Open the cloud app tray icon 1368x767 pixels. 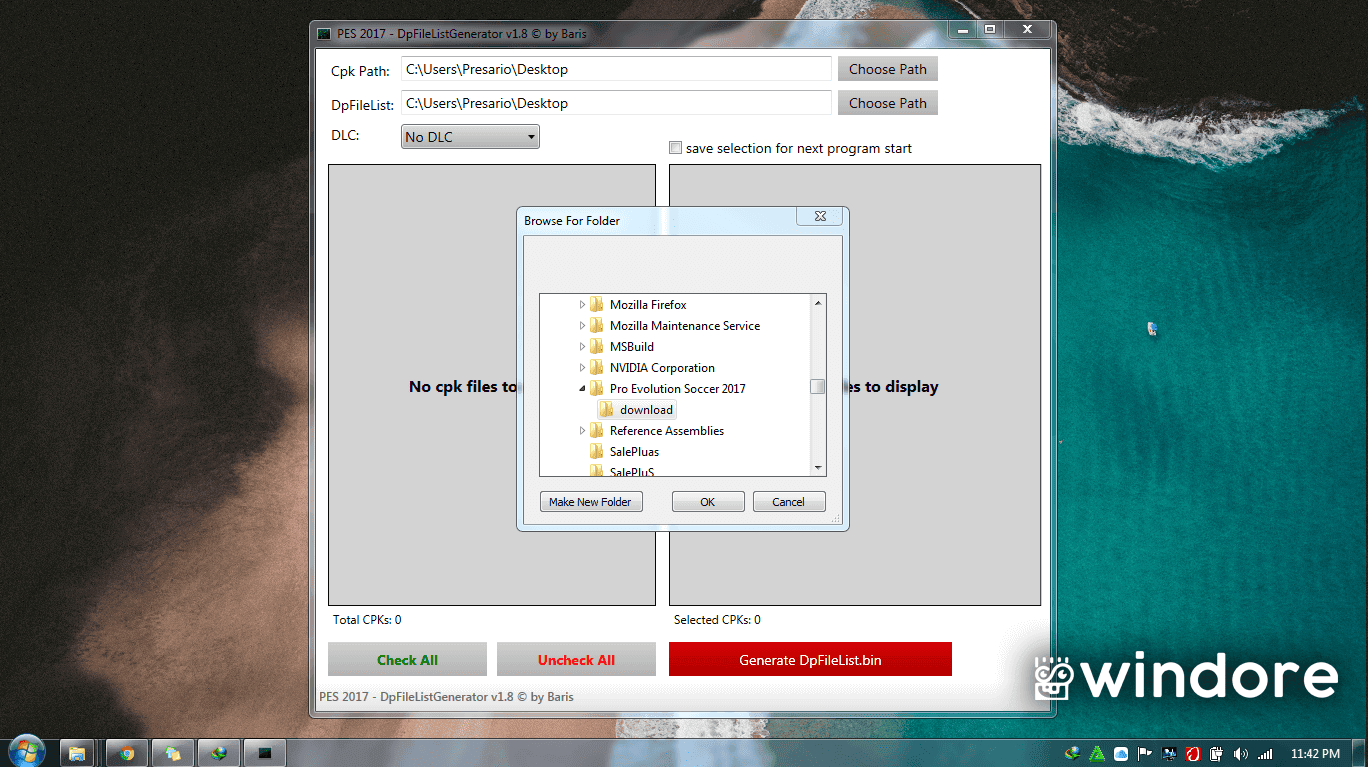(x=1121, y=753)
